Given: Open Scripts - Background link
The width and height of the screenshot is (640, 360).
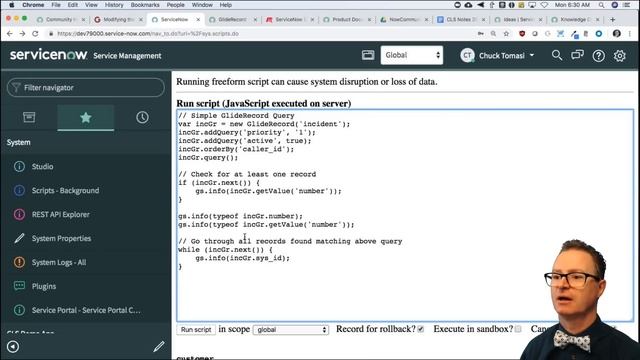Looking at the screenshot, I should [x=65, y=191].
